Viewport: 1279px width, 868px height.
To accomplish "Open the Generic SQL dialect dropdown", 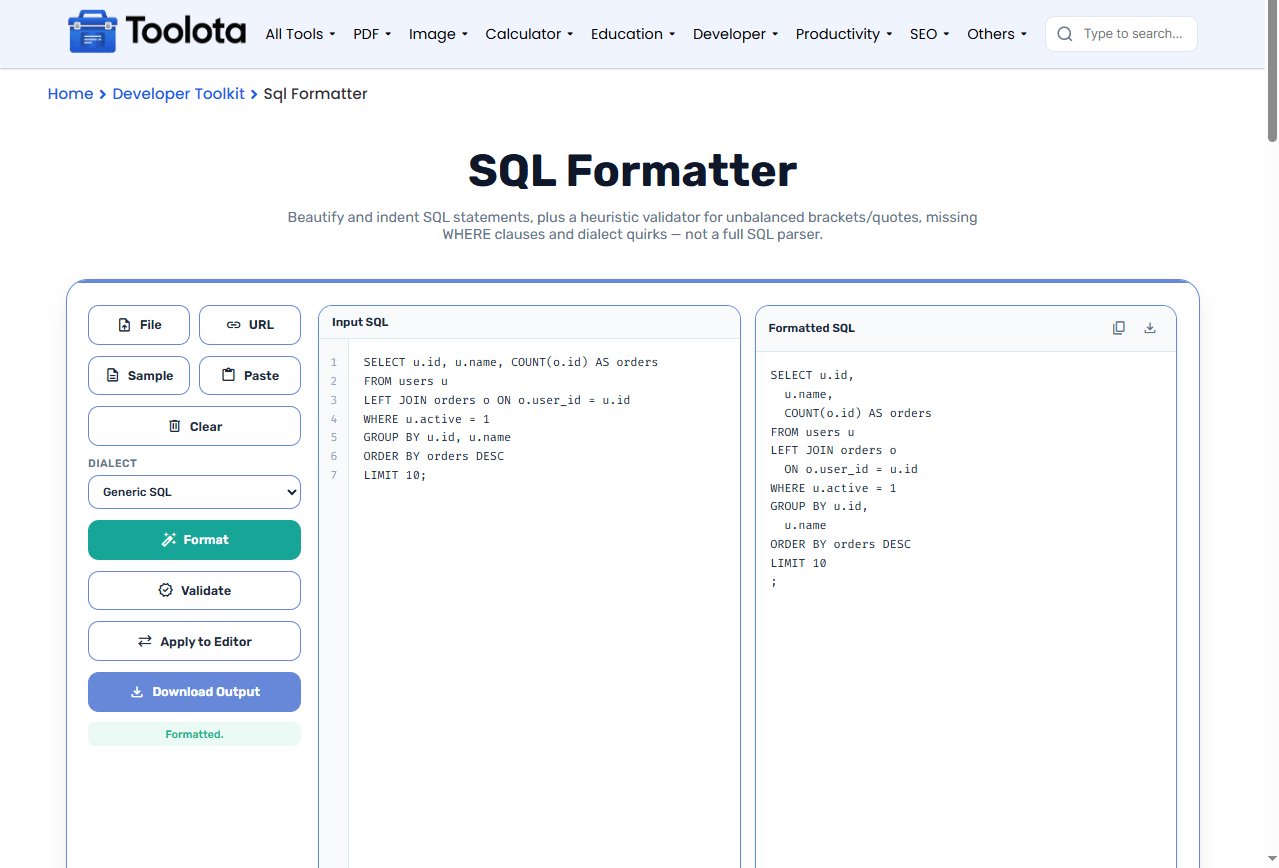I will pos(194,492).
